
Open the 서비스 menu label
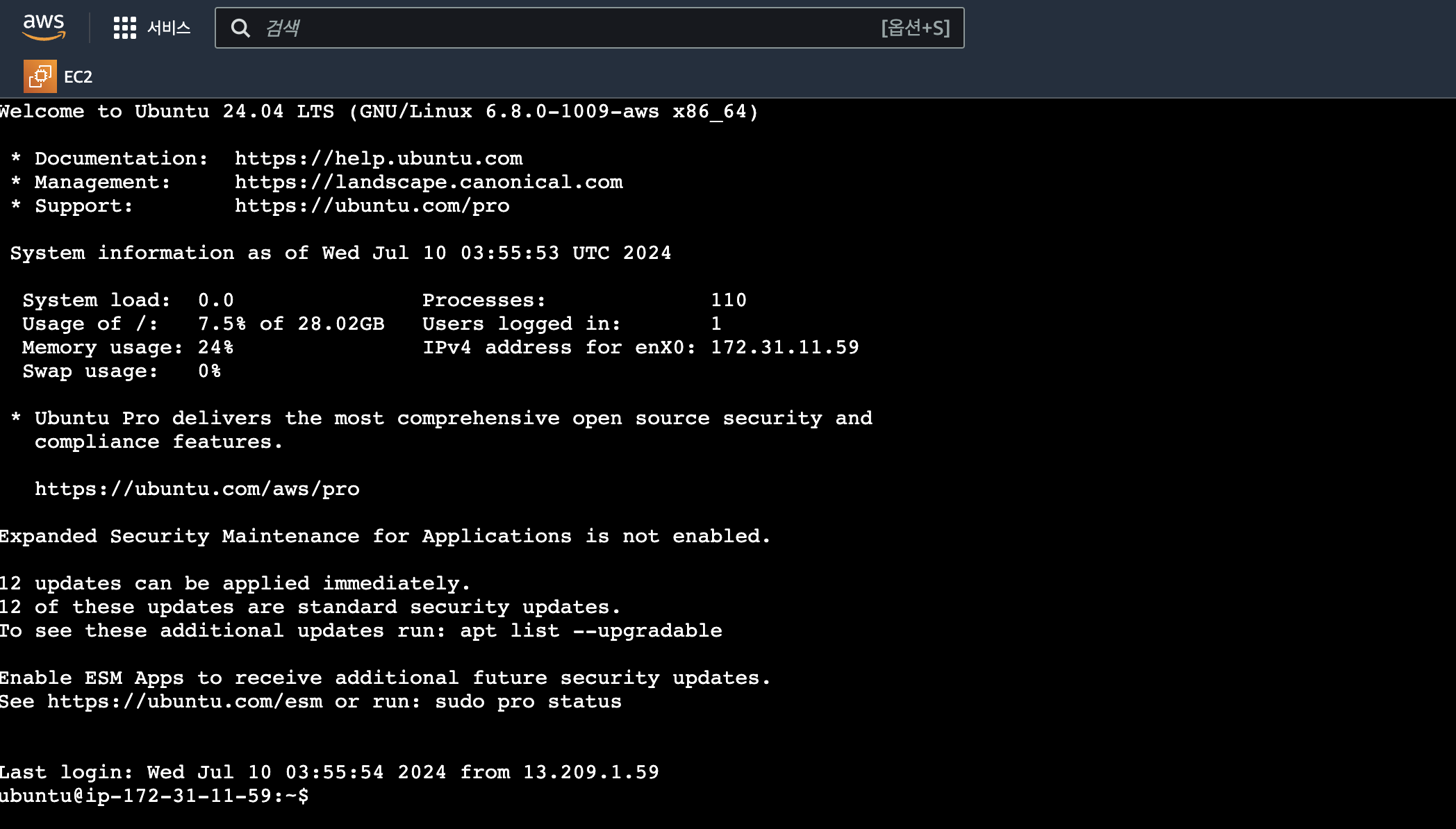(169, 28)
